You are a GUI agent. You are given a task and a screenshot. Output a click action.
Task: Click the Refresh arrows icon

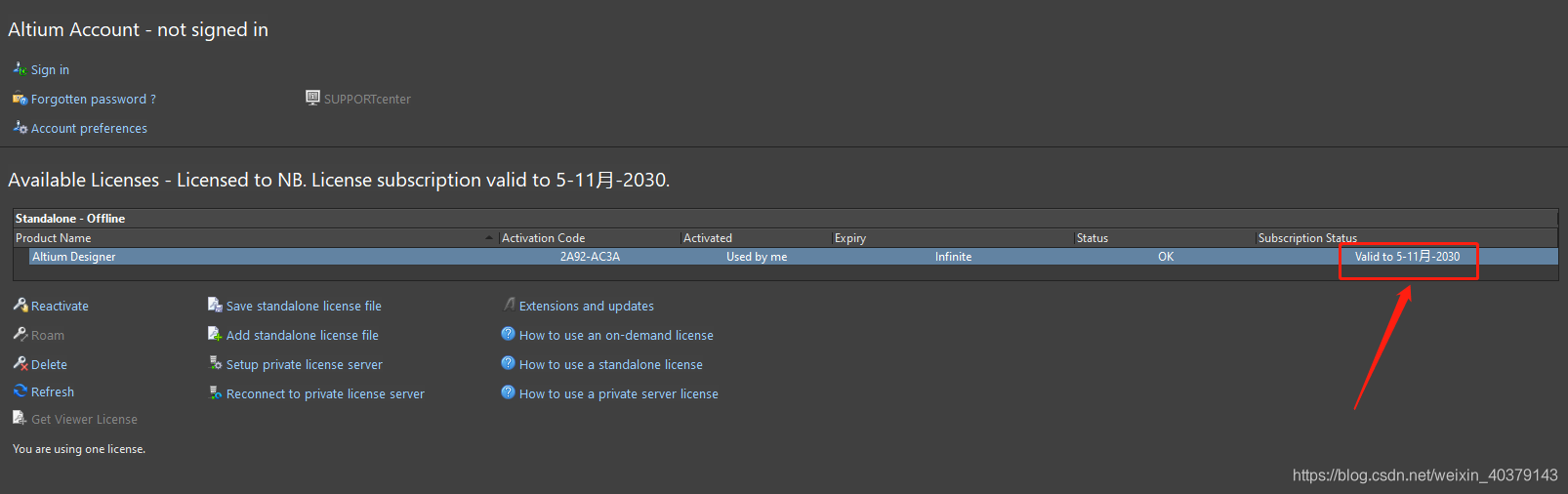(20, 391)
